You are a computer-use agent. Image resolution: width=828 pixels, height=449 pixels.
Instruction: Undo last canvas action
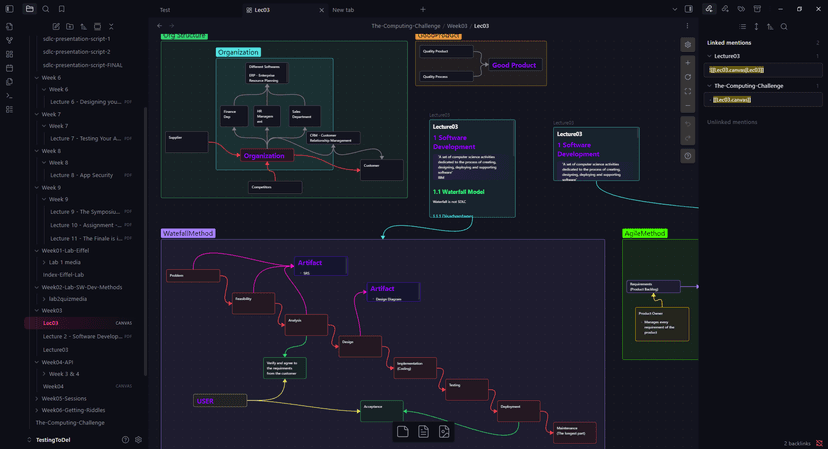(688, 124)
